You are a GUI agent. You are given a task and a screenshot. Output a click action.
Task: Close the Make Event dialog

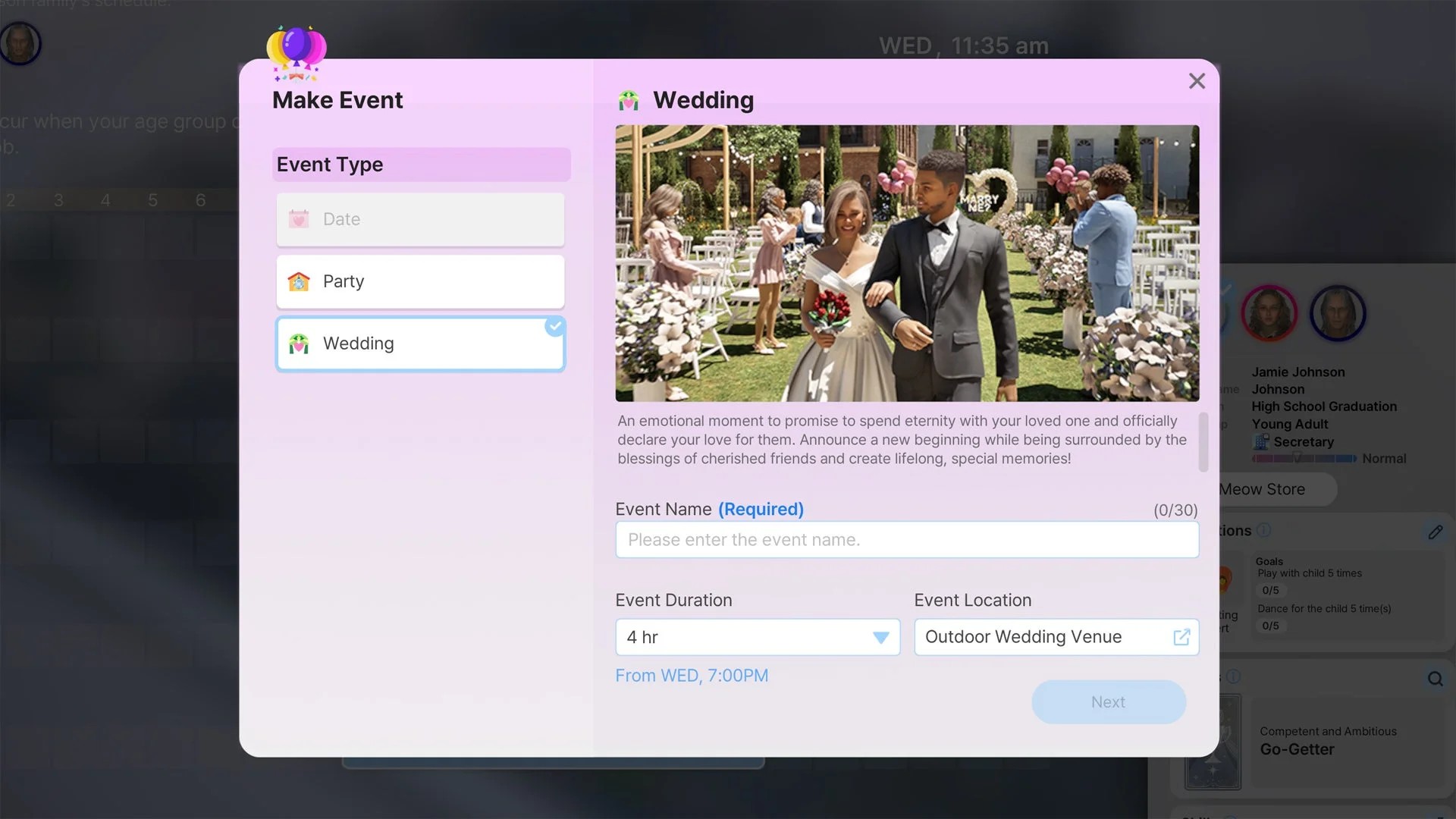(1197, 81)
